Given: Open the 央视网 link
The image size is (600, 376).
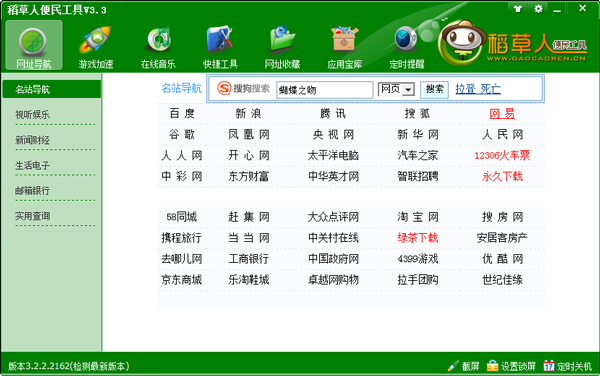Looking at the screenshot, I should pos(333,135).
